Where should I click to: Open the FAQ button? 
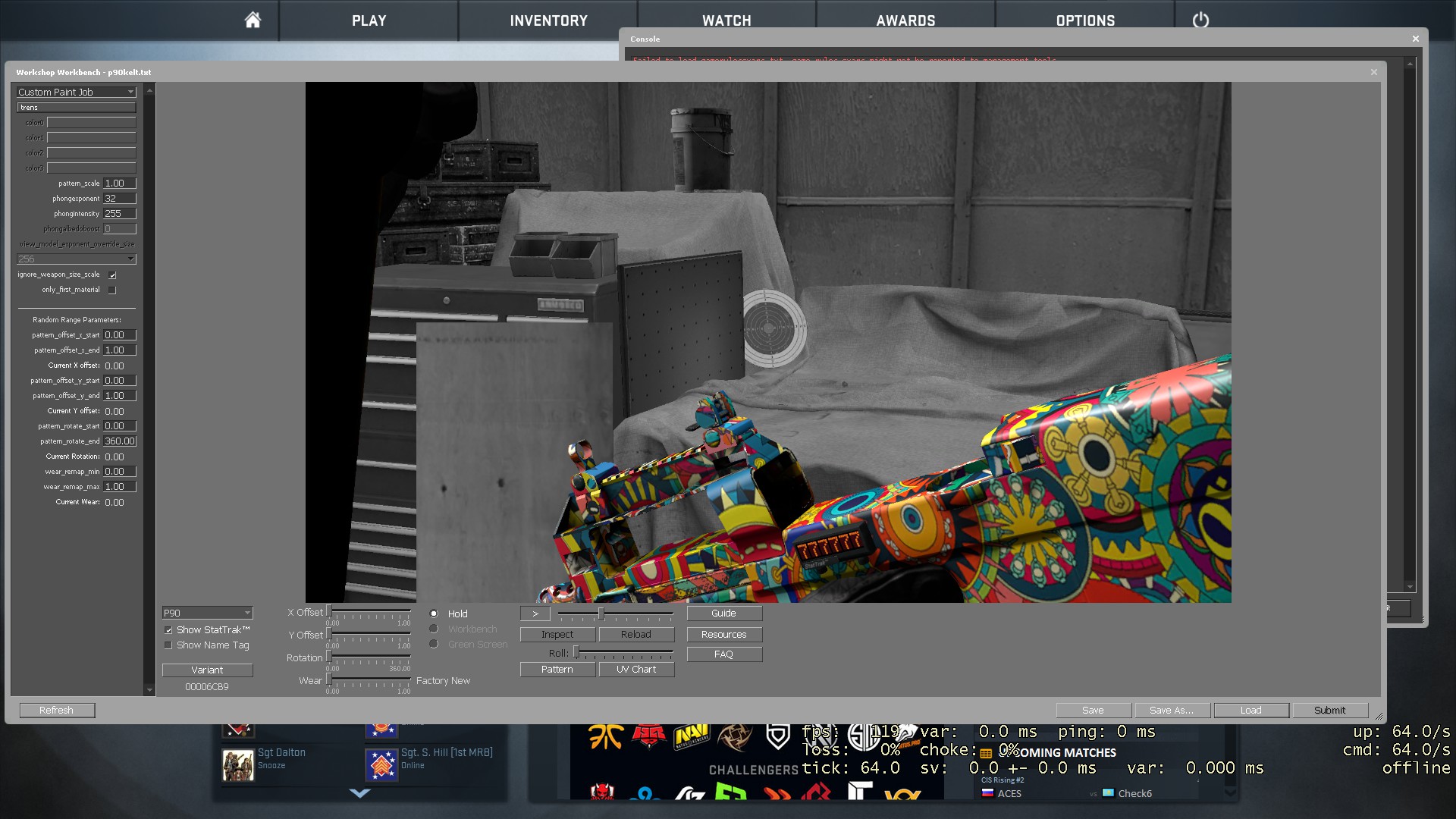724,654
